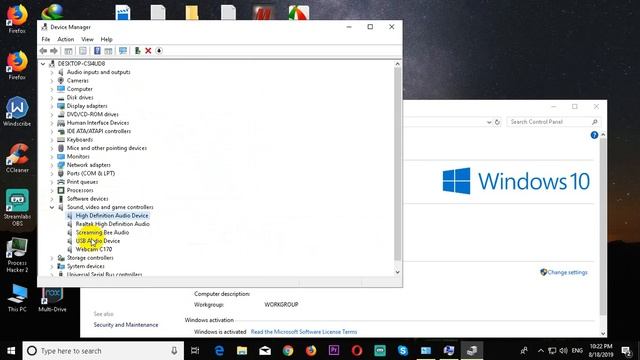Image resolution: width=640 pixels, height=360 pixels.
Task: Select the Computer category in the tree
Action: 80,89
